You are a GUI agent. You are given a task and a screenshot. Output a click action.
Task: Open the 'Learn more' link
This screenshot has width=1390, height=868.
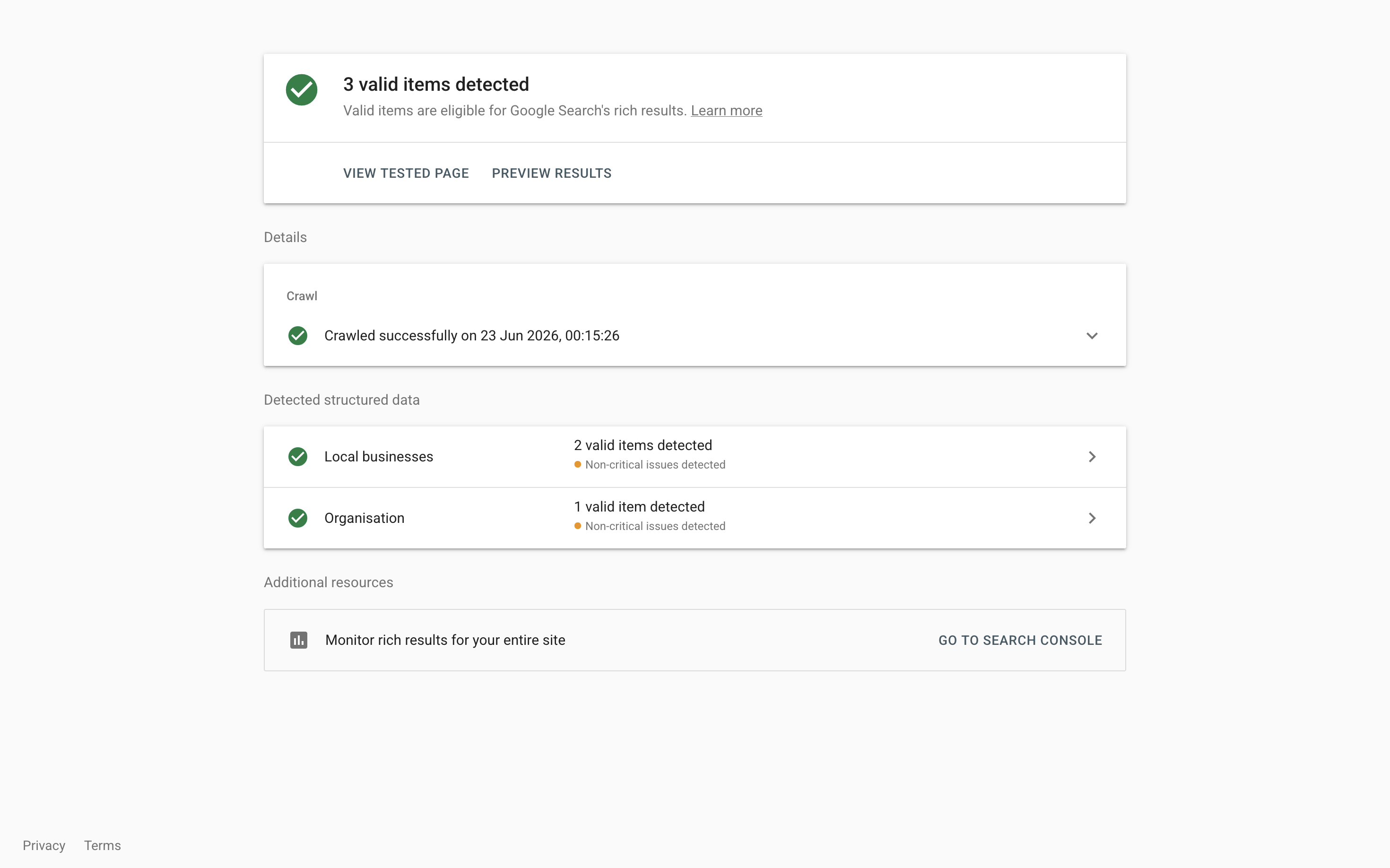726,110
